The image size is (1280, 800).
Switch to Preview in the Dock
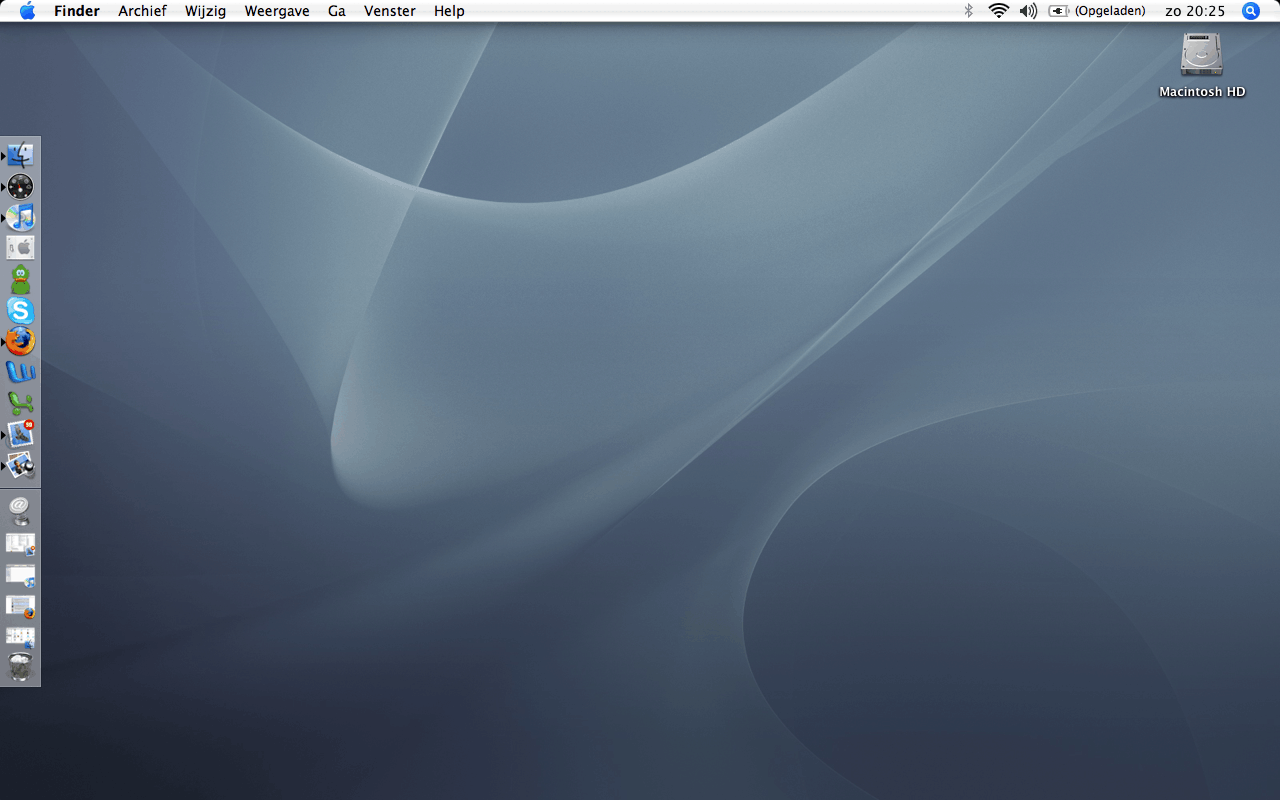click(x=21, y=465)
